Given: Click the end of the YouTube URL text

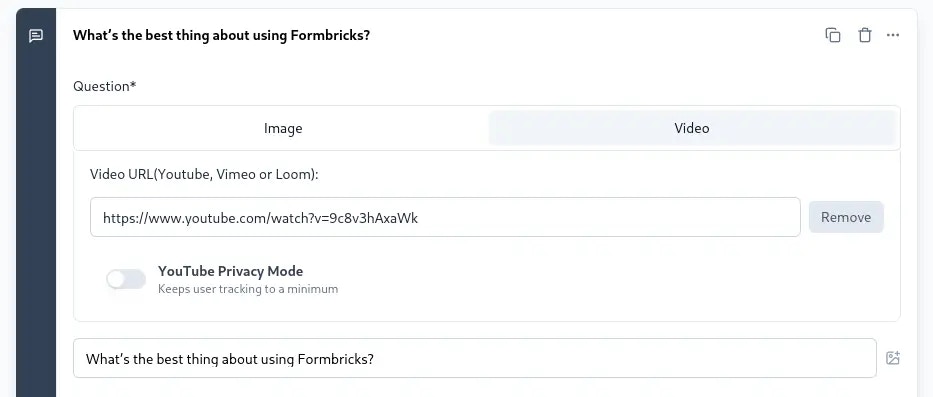Looking at the screenshot, I should [418, 218].
